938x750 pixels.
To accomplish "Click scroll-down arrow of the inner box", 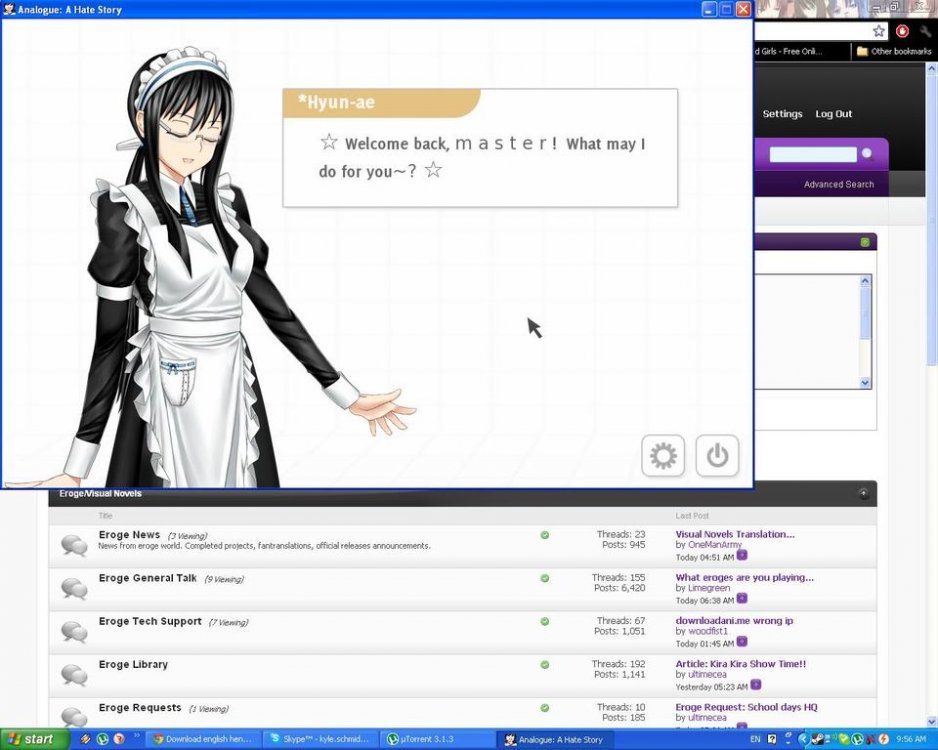I will [865, 382].
